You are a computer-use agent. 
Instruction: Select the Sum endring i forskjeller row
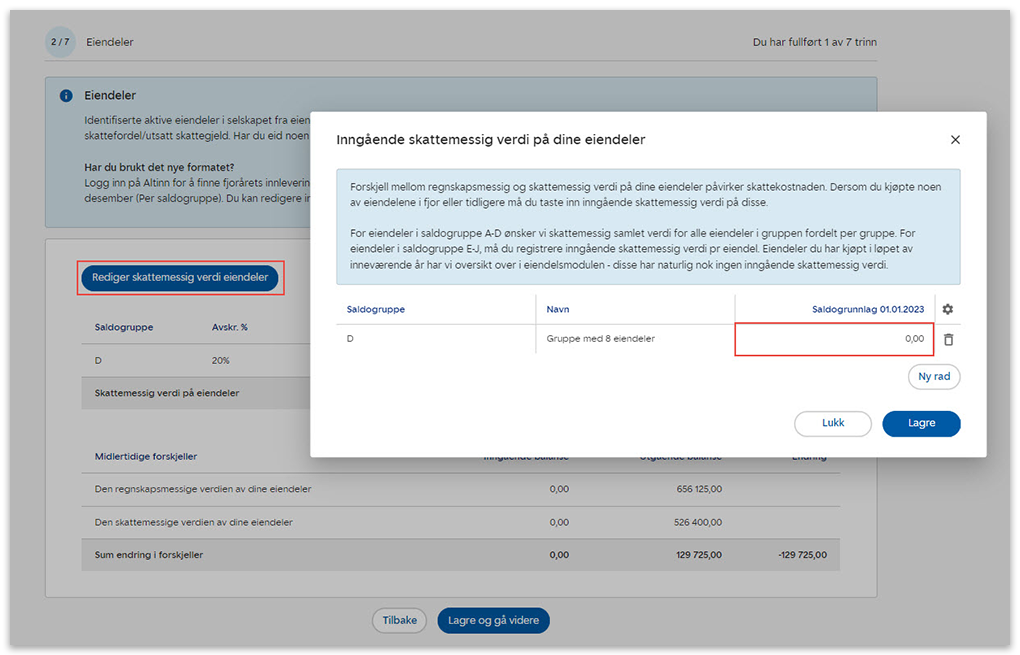148,554
